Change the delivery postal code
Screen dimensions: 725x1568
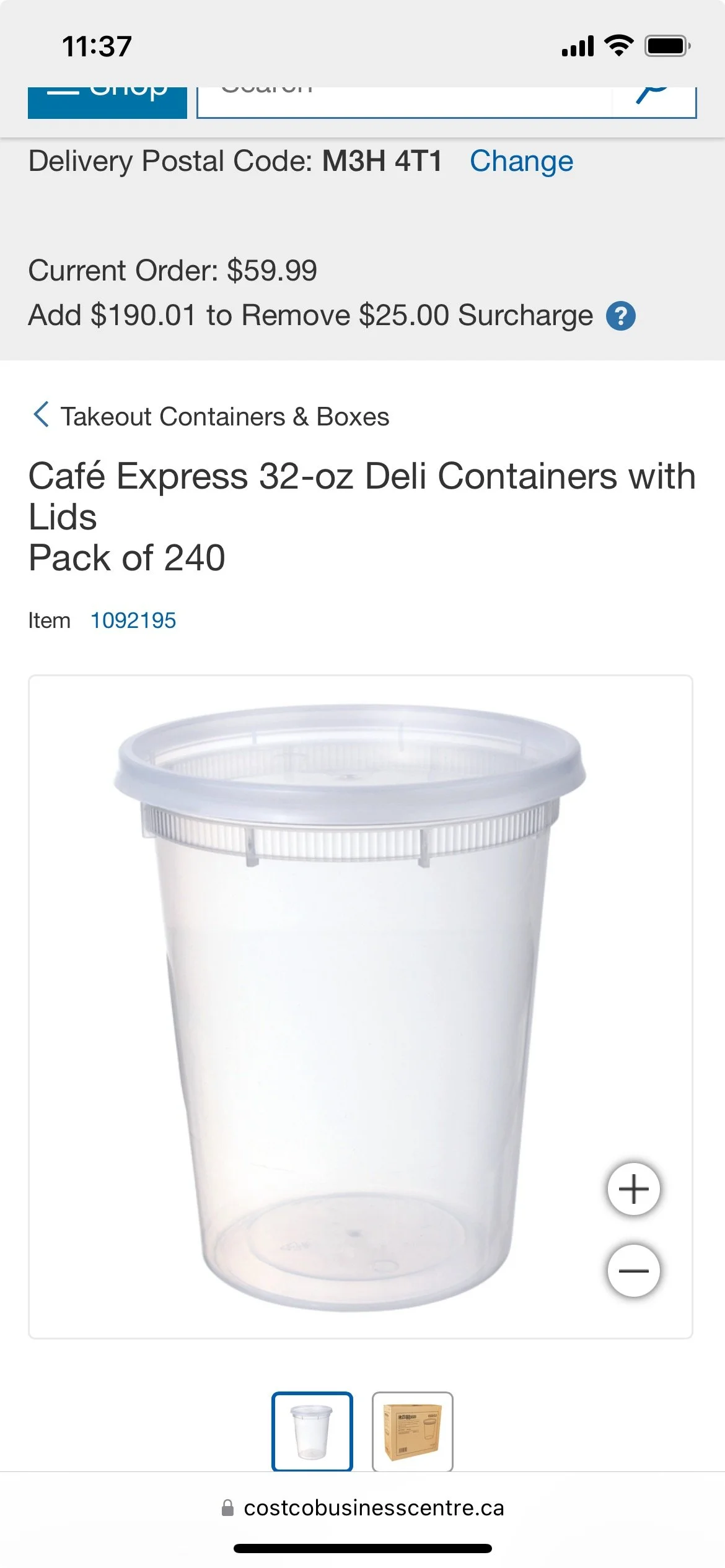521,161
